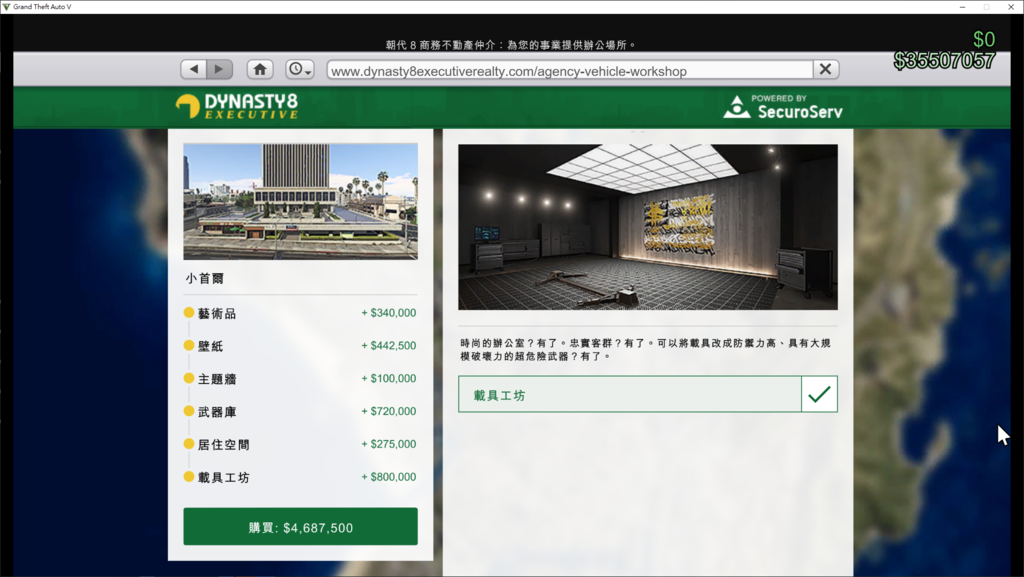Click the website address bar
Screen dimensions: 1024x577
[570, 70]
